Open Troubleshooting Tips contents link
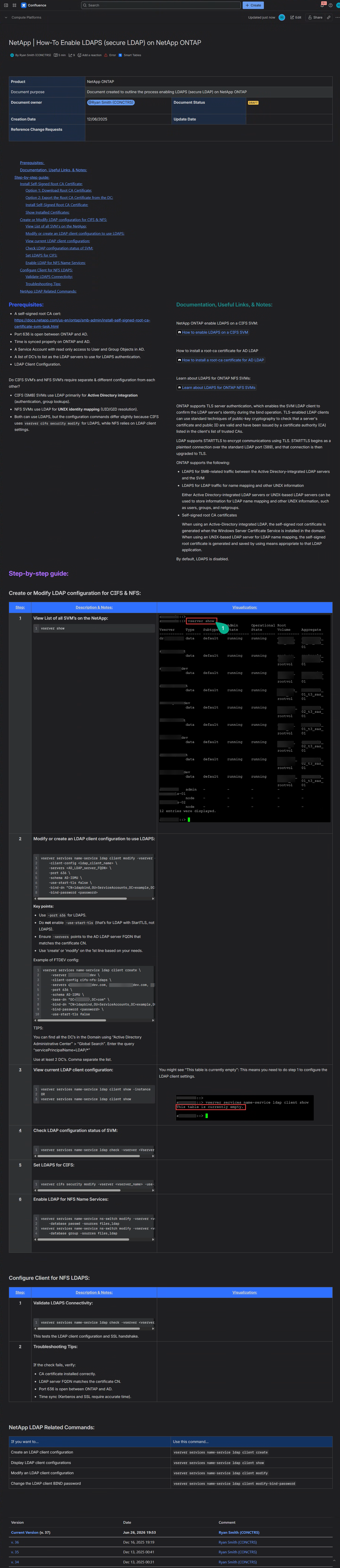This screenshot has width=340, height=1568. (x=43, y=284)
